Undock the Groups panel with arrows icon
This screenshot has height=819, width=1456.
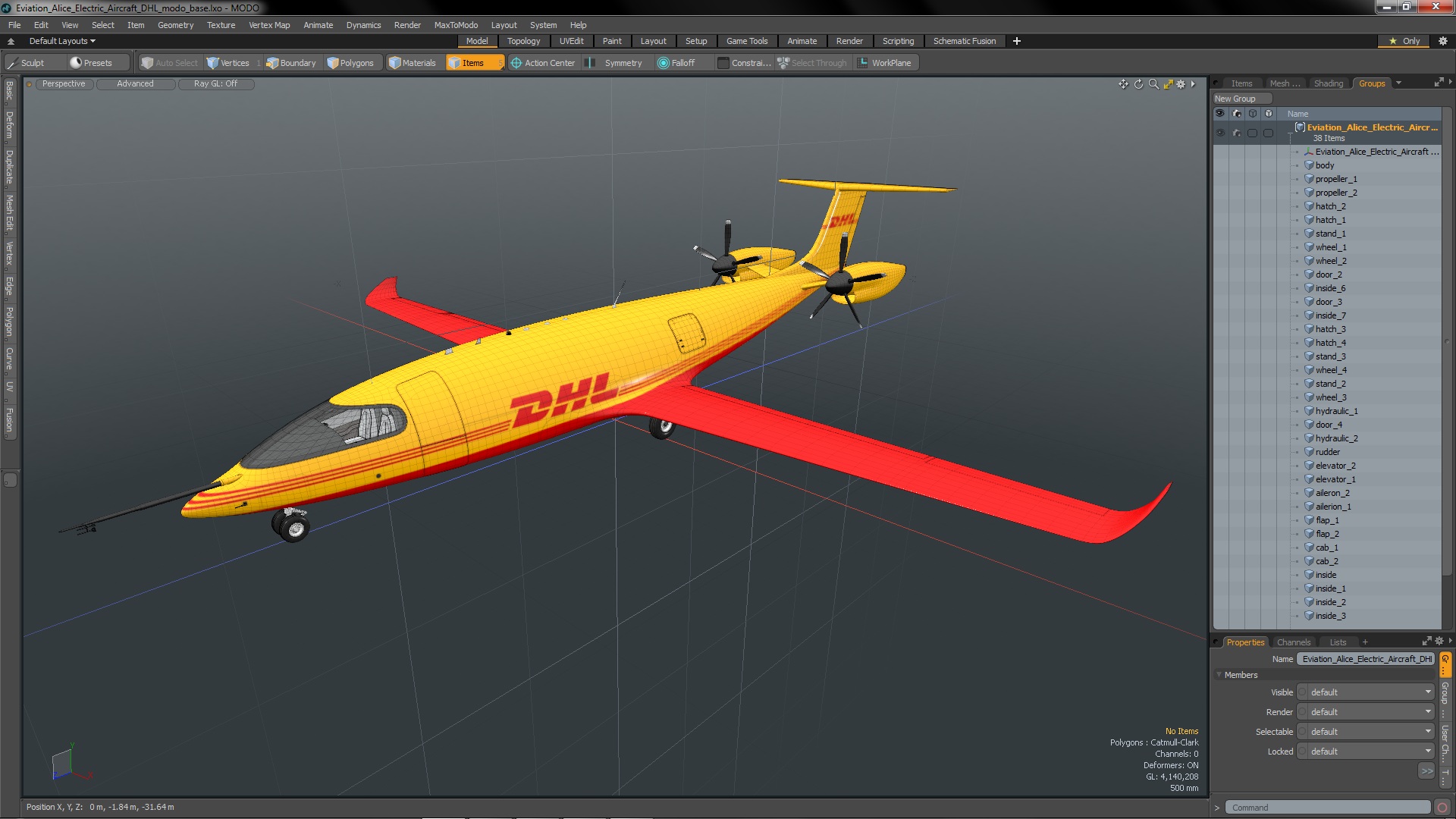pyautogui.click(x=1439, y=83)
